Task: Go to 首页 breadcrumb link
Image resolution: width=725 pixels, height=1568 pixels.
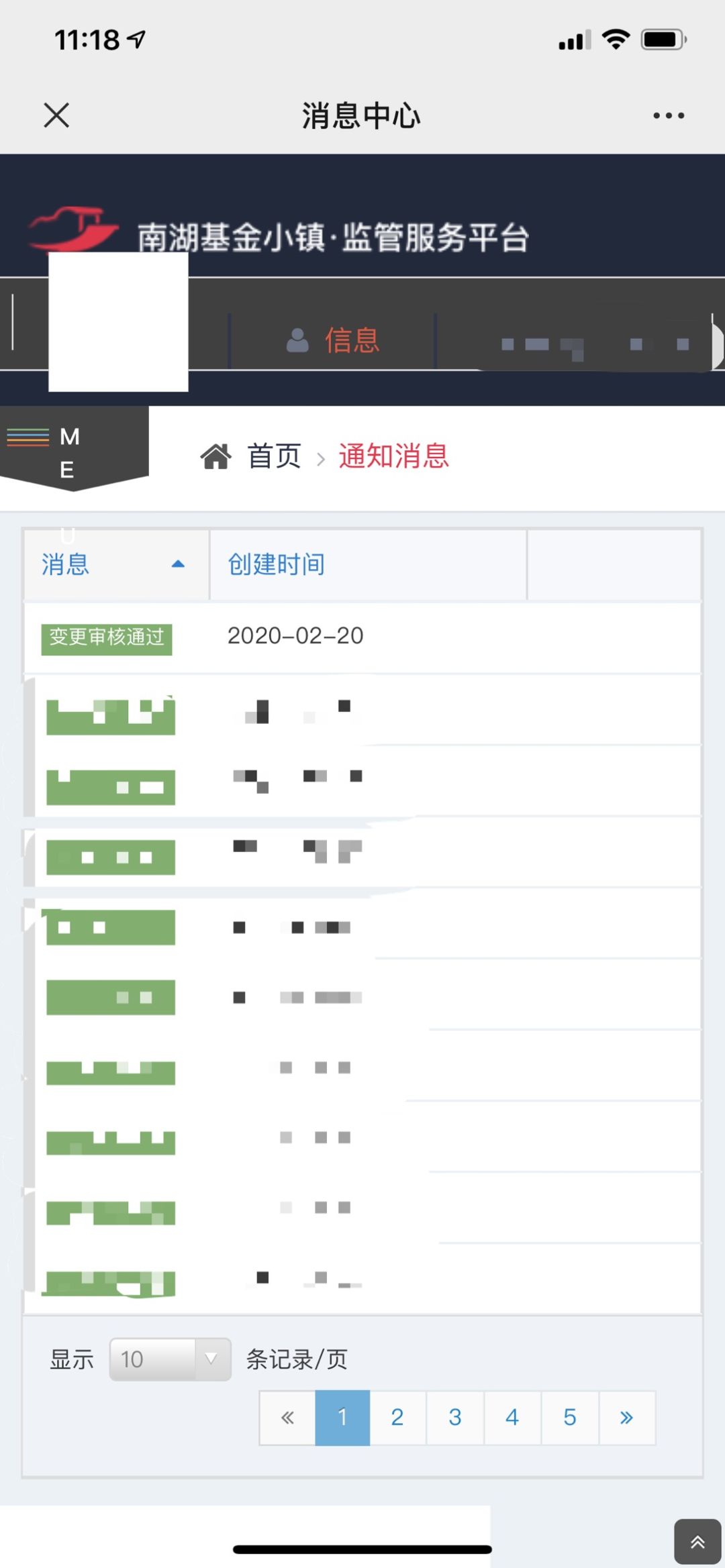Action: (274, 457)
